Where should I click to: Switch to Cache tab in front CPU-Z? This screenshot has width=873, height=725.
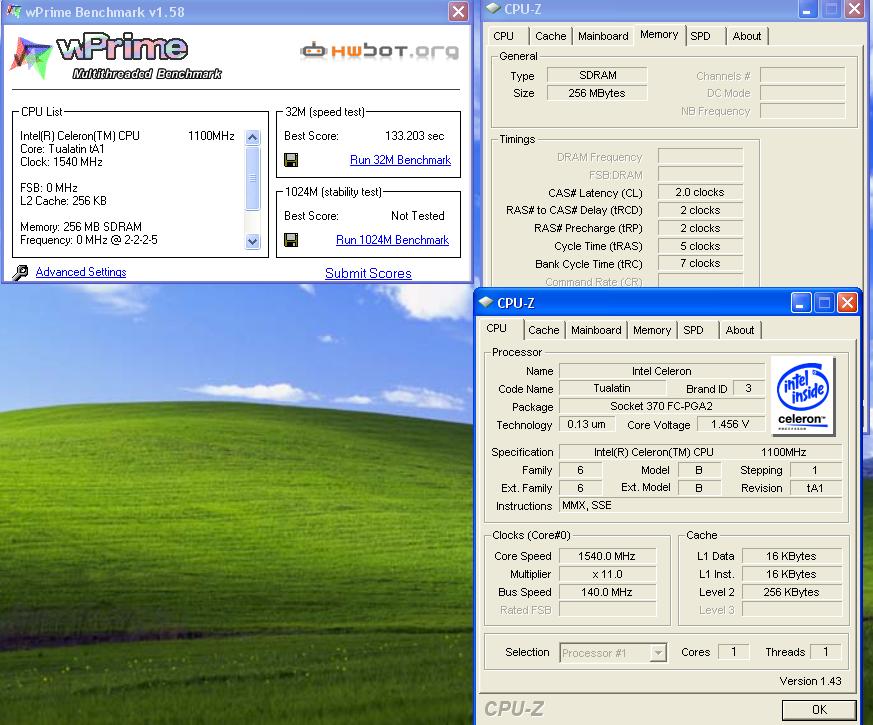coord(543,330)
